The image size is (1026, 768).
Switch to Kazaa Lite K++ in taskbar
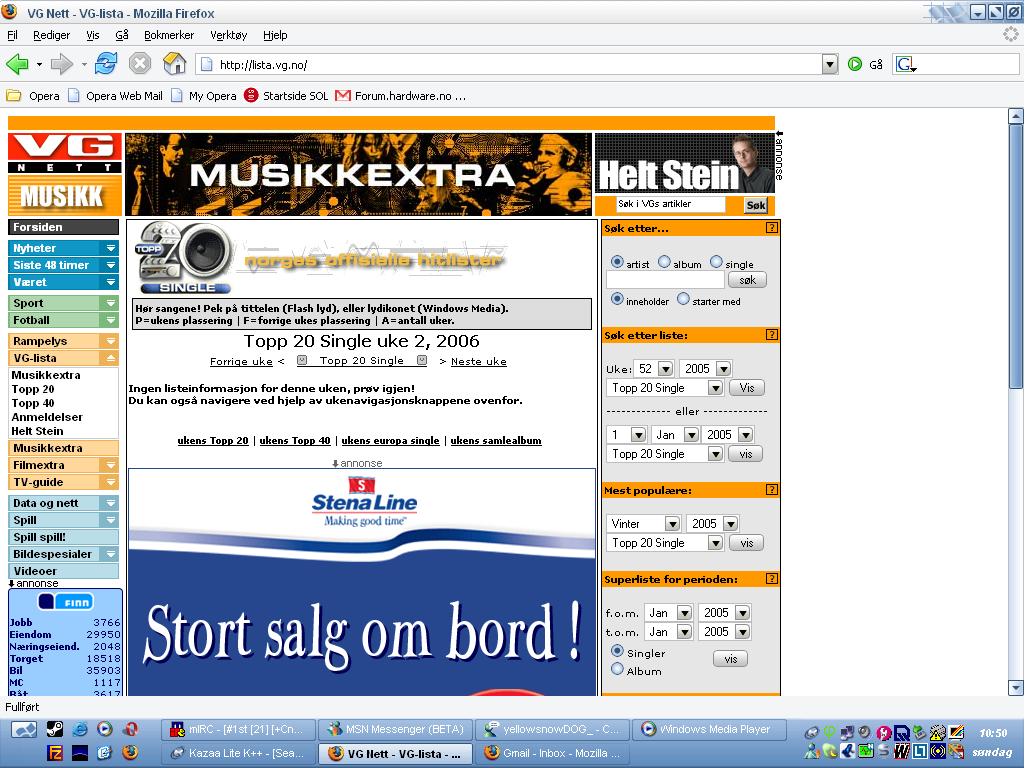238,753
